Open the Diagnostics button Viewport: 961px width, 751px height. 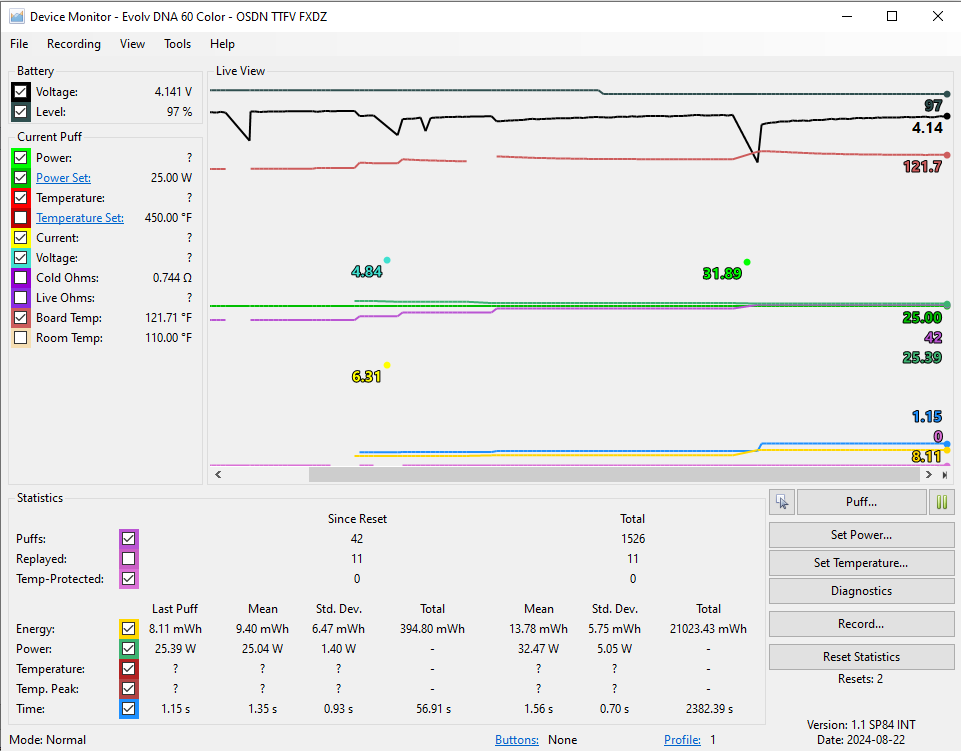[860, 591]
